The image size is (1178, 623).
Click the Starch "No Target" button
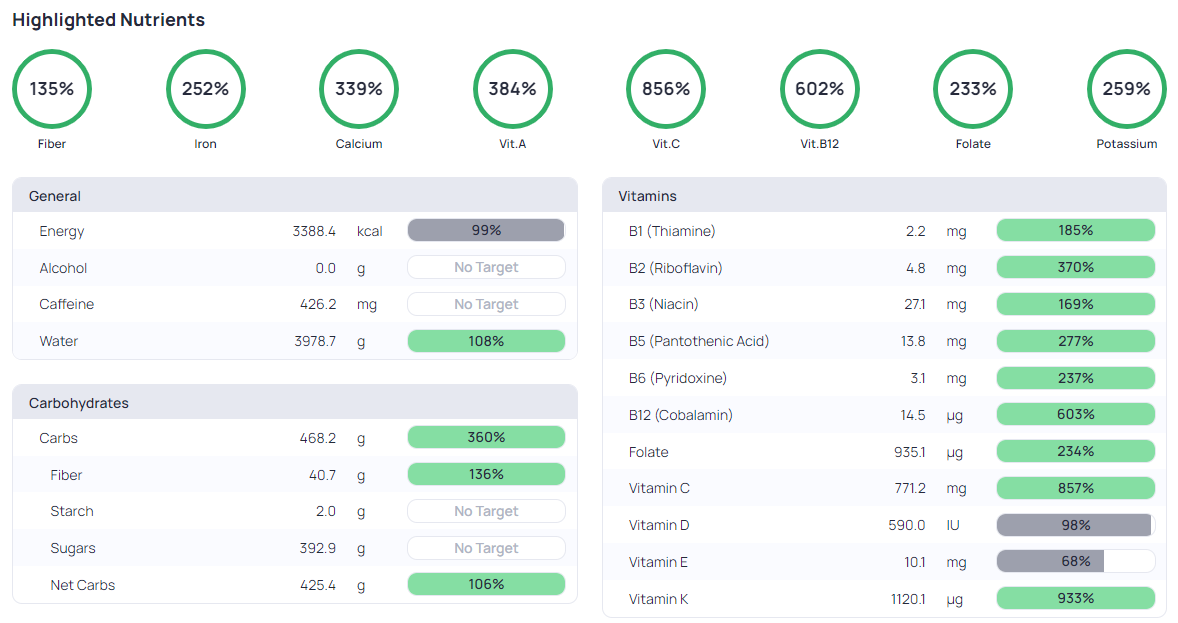click(486, 511)
